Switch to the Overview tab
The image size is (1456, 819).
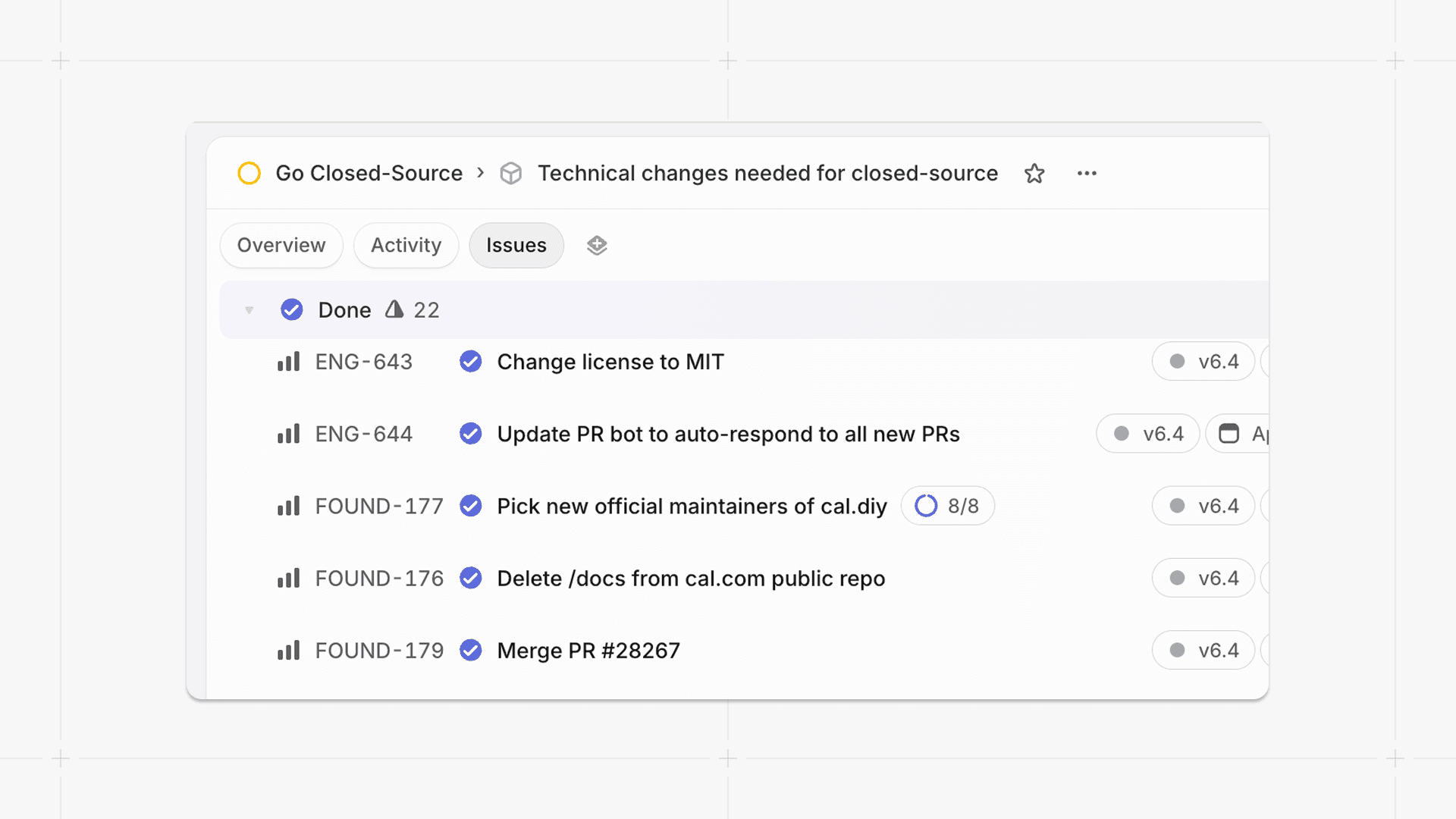[281, 245]
